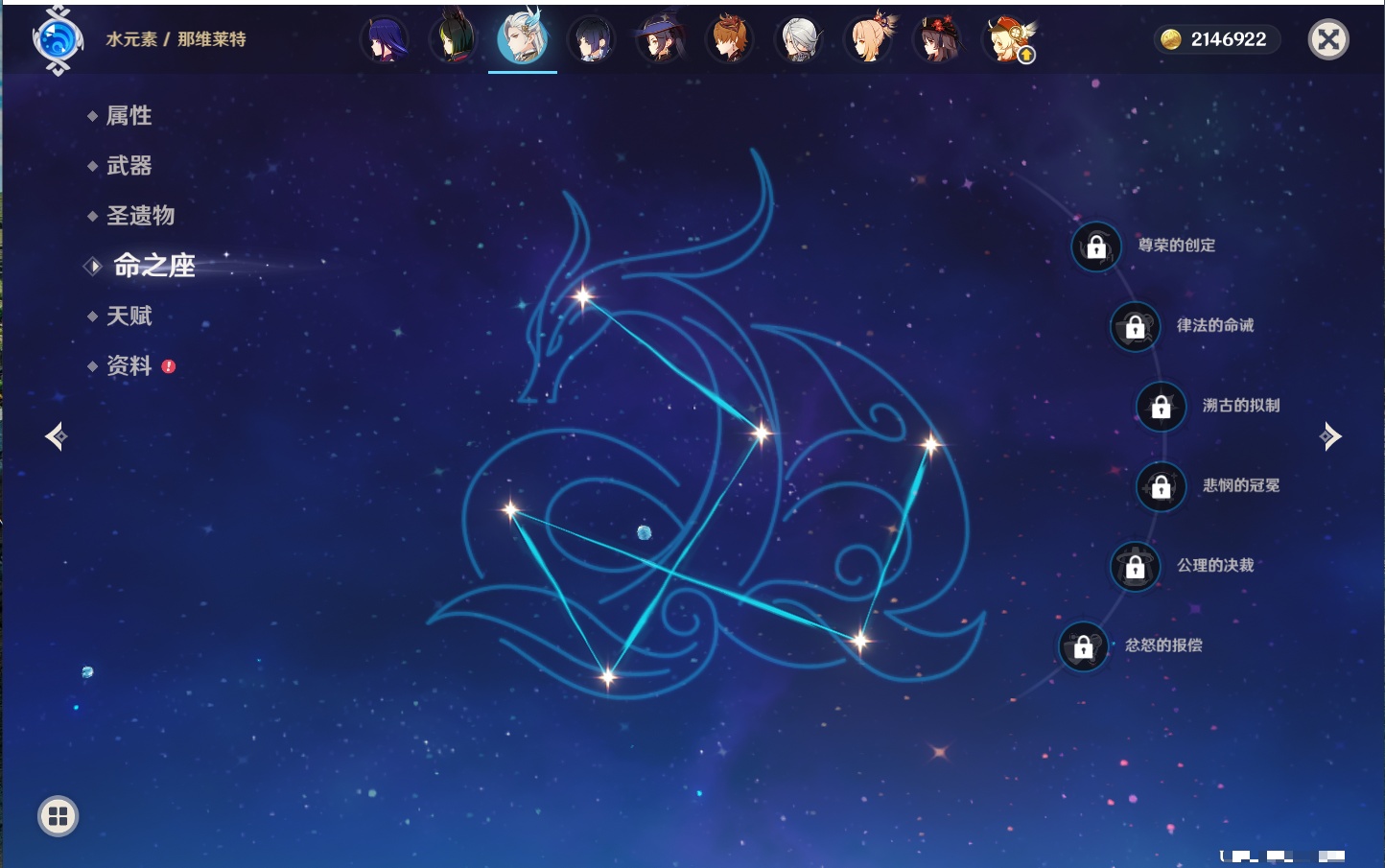Click the red alert badge beside 资料
The width and height of the screenshot is (1385, 868).
coord(169,366)
